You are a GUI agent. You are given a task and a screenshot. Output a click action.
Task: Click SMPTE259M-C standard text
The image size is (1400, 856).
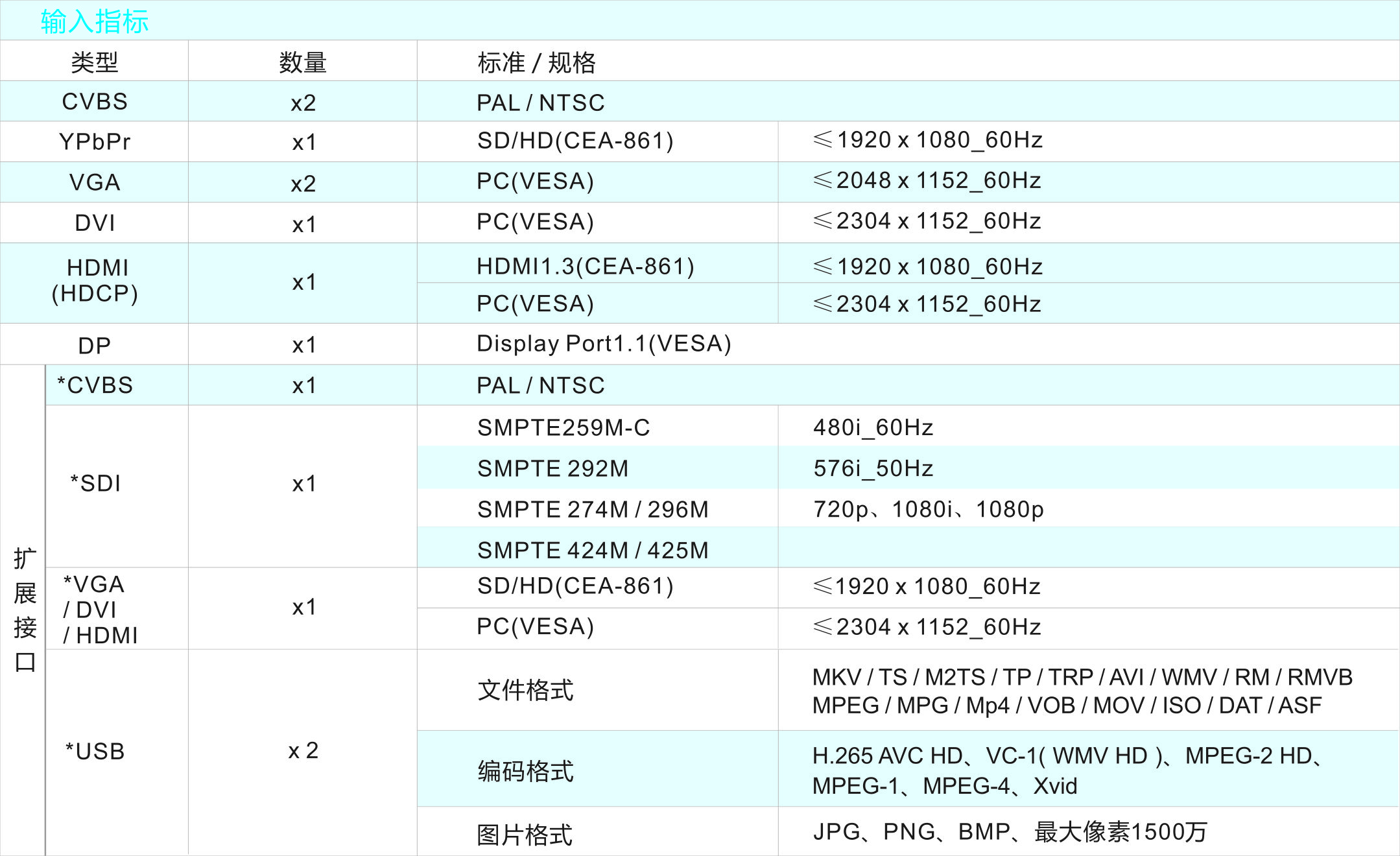tap(564, 428)
